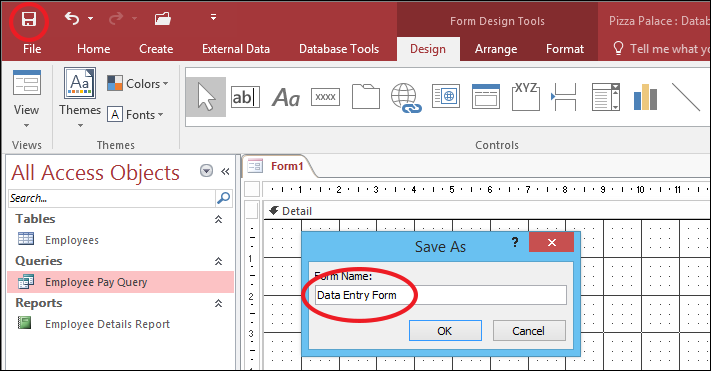Viewport: 711px width, 371px height.
Task: Click the Redo arrow icon
Action: tap(117, 19)
